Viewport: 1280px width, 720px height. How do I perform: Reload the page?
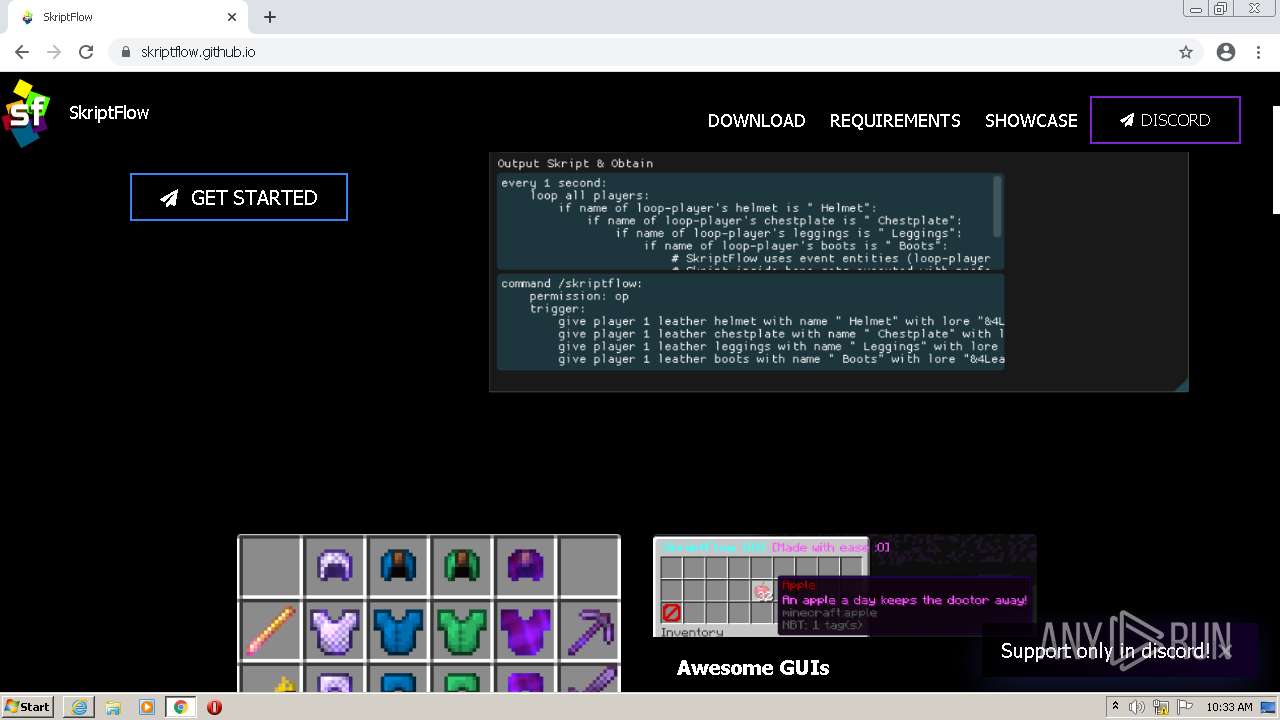[x=86, y=52]
